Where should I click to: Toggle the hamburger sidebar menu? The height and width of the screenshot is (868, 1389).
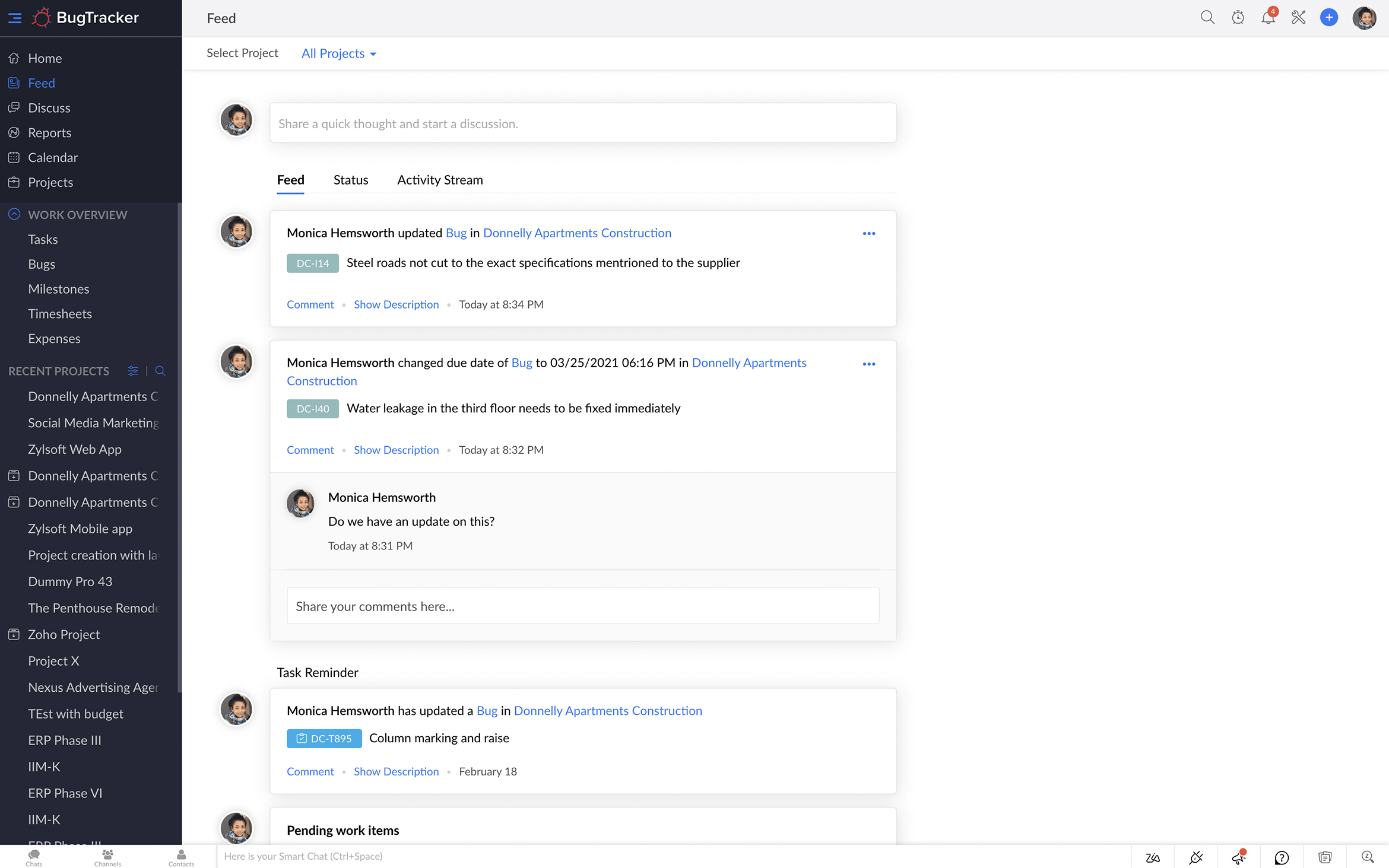(15, 18)
